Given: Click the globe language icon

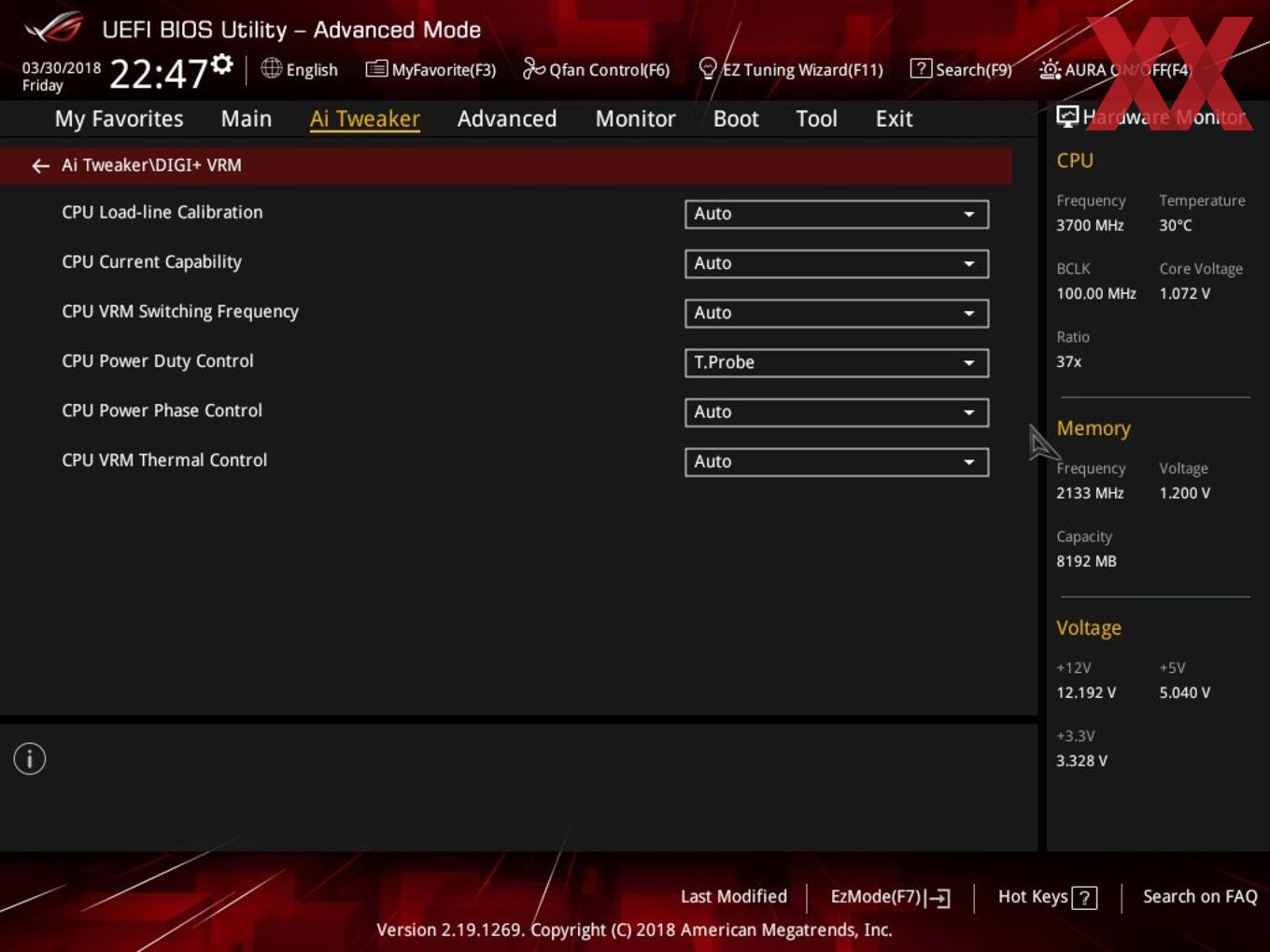Looking at the screenshot, I should coord(271,68).
